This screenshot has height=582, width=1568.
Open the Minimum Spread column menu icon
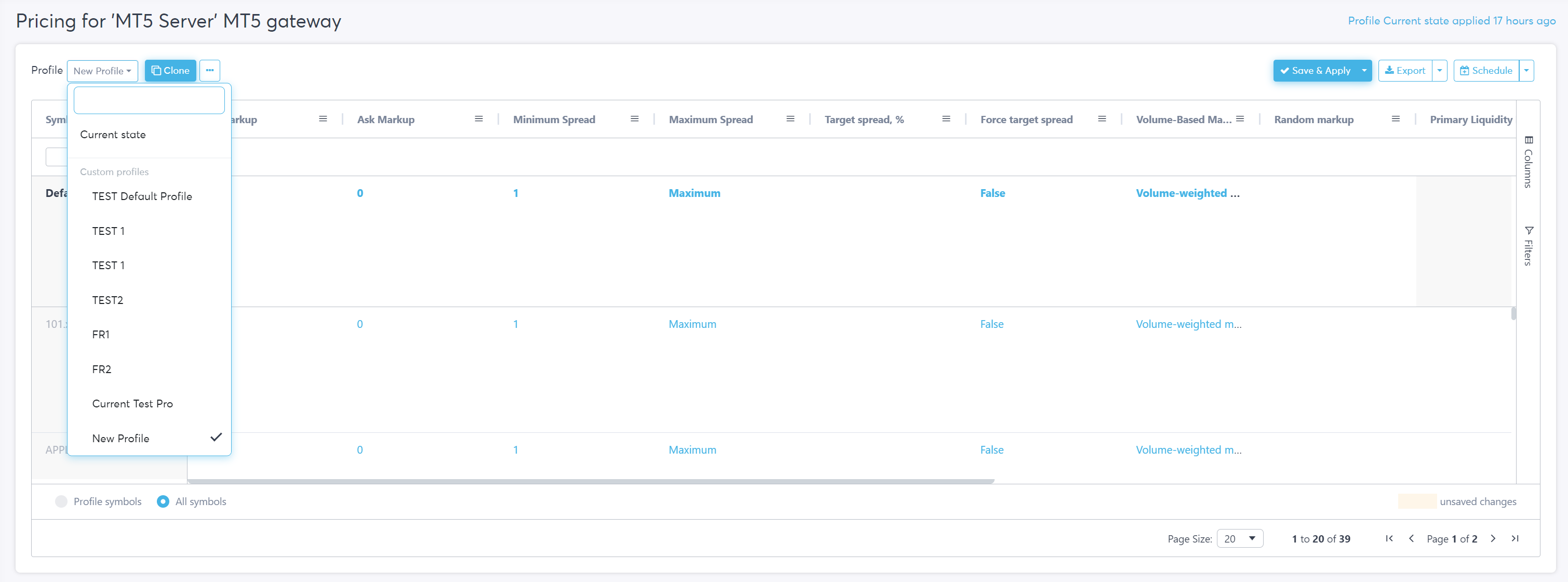634,120
